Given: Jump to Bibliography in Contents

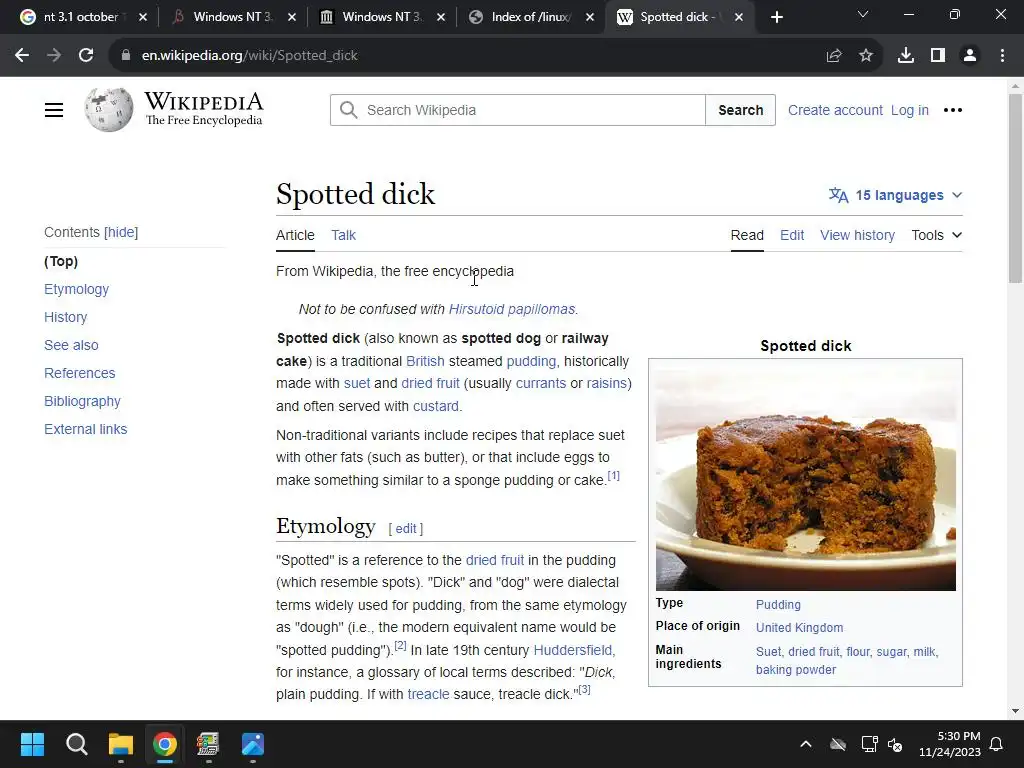Looking at the screenshot, I should point(82,402).
